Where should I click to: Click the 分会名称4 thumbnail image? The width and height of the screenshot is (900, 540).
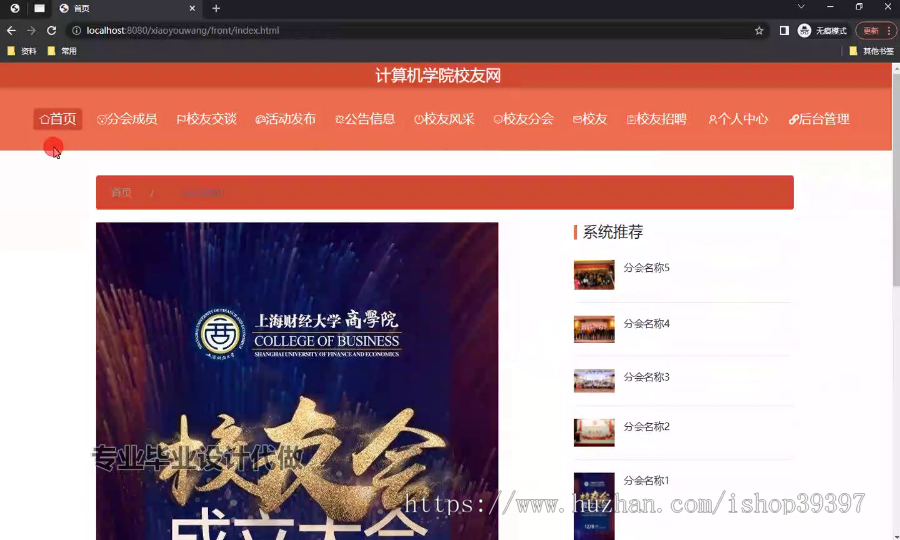(594, 329)
